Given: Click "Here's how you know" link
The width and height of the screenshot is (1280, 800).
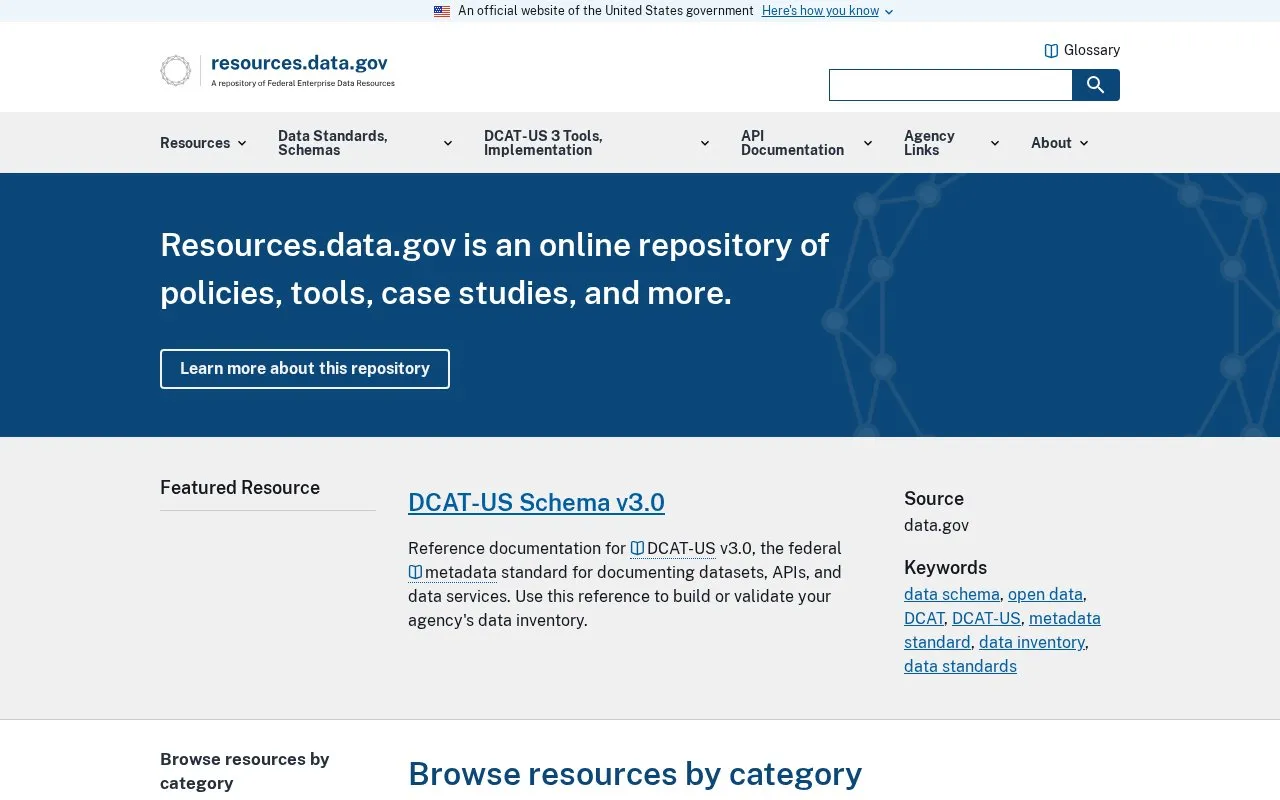Looking at the screenshot, I should pyautogui.click(x=820, y=11).
